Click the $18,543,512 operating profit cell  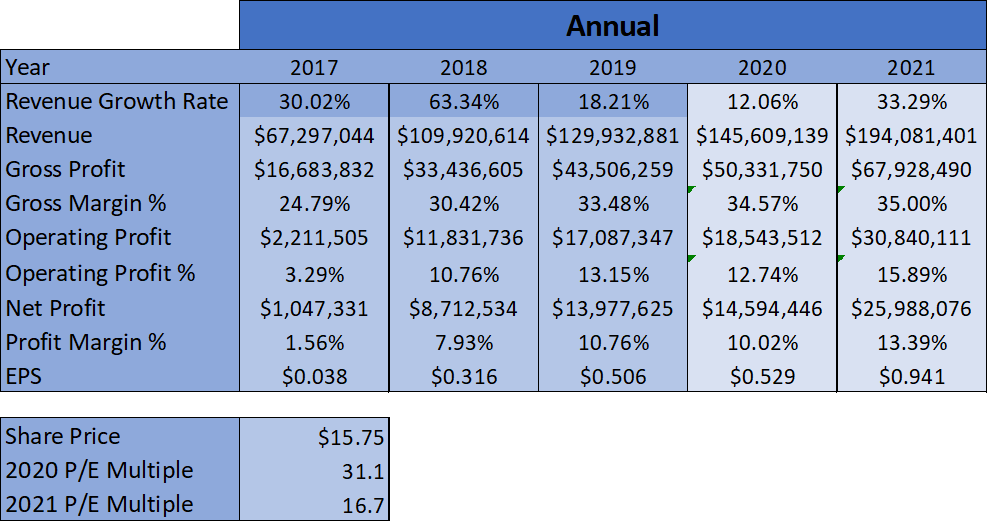point(762,237)
